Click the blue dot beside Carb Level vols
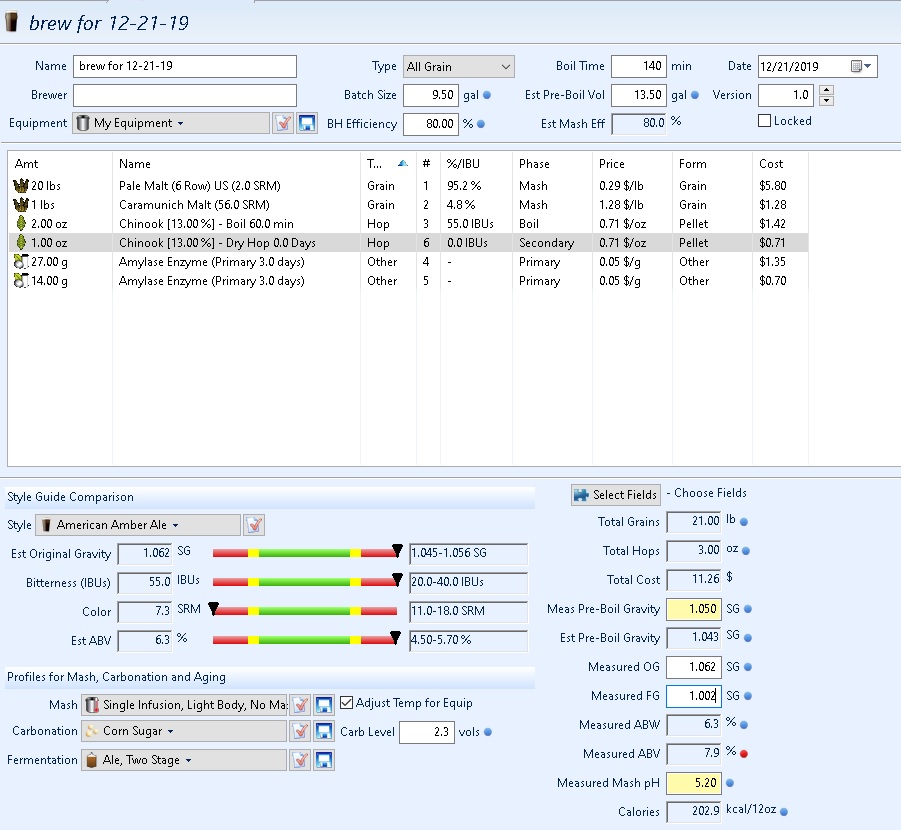The image size is (901, 830). point(488,732)
